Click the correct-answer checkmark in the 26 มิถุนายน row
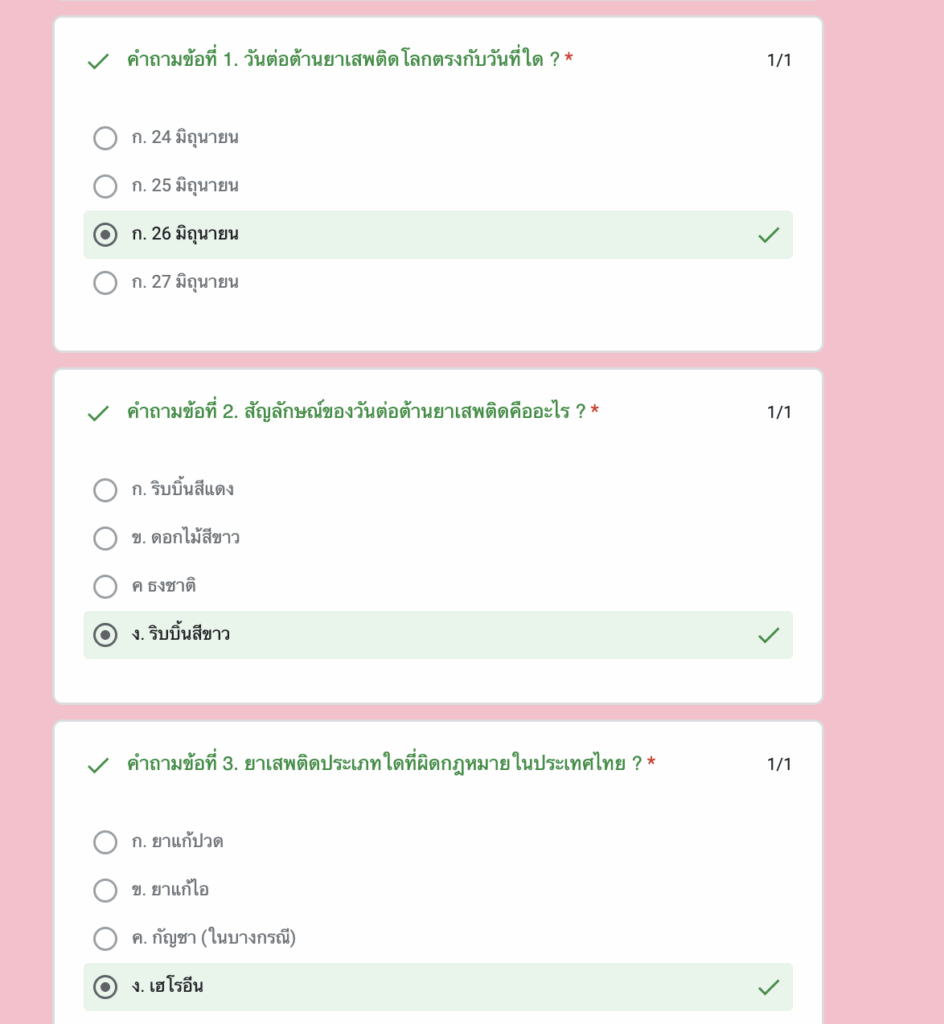The image size is (944, 1024). pyautogui.click(x=768, y=235)
